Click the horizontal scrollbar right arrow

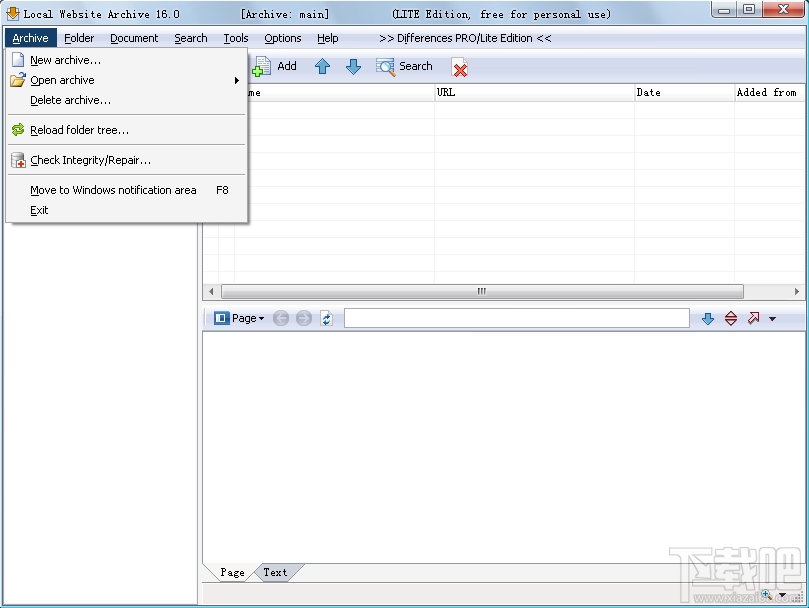[x=797, y=291]
